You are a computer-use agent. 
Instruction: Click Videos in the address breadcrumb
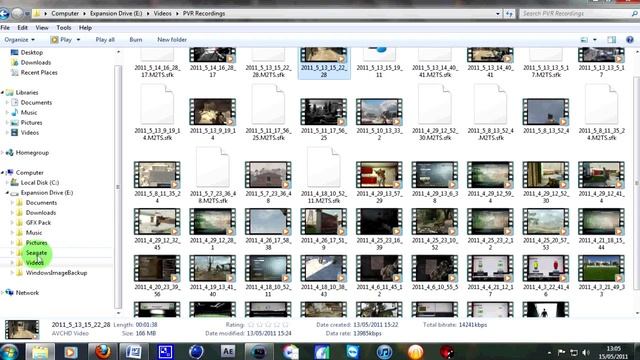162,13
